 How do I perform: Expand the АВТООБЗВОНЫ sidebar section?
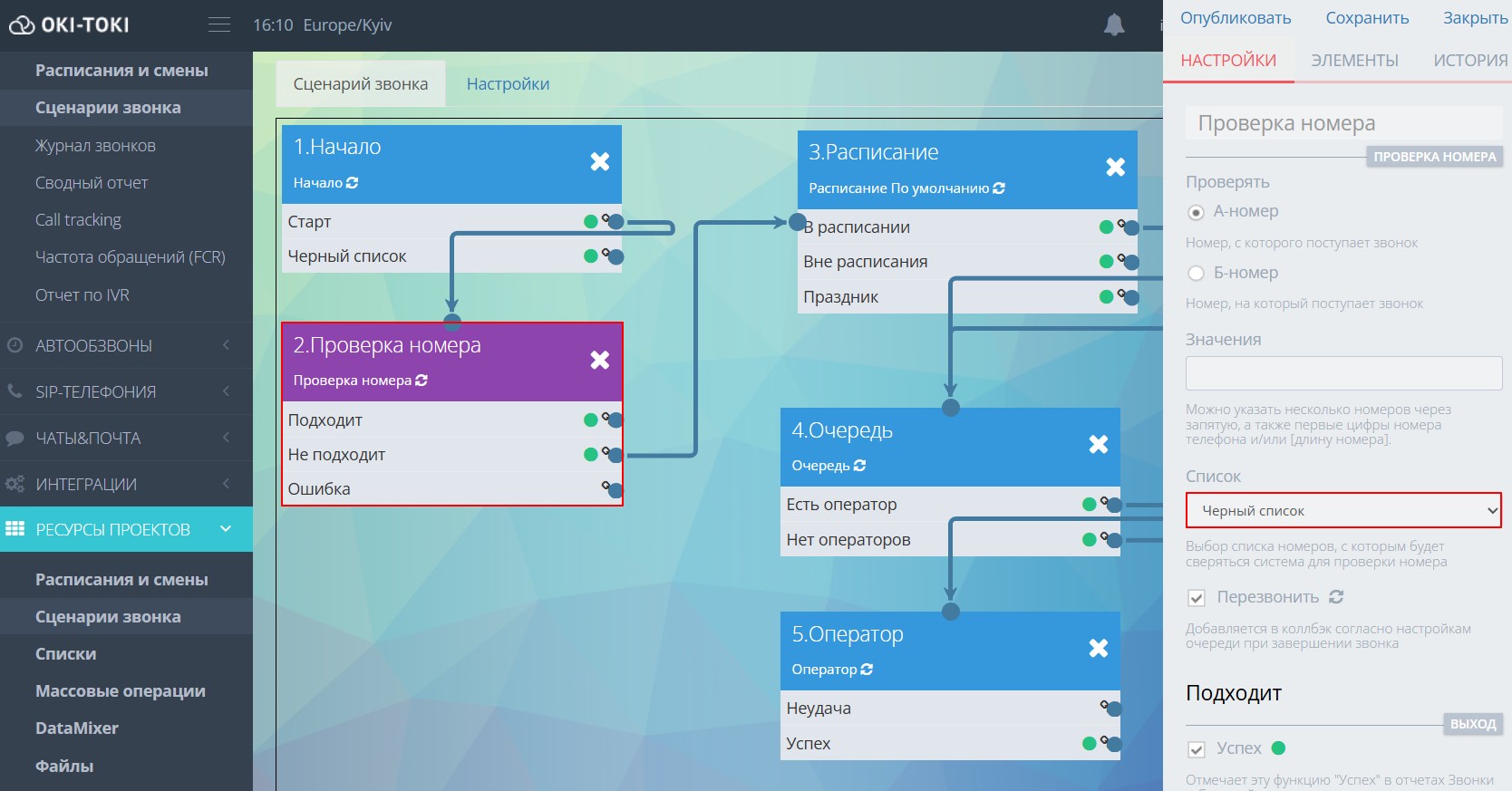click(x=126, y=345)
